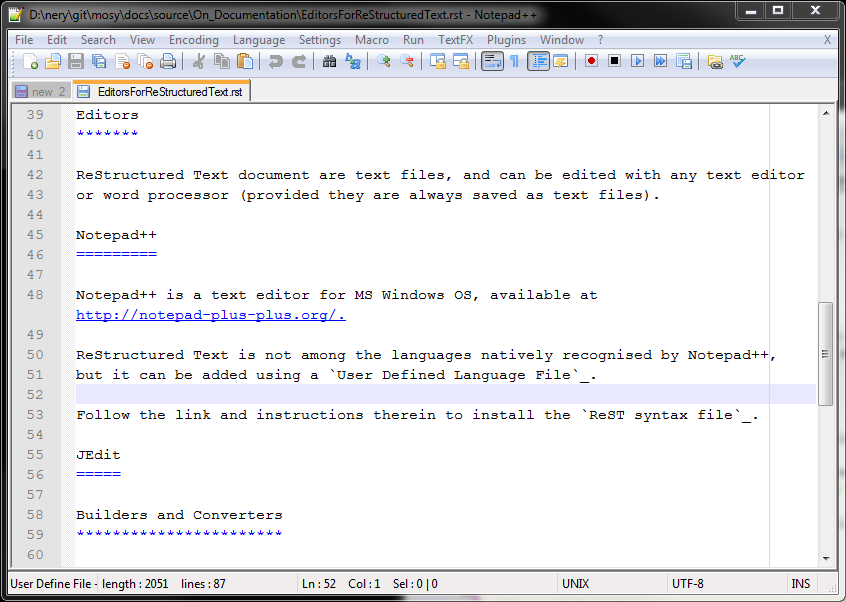Click the 'Ln : 52 Col : 1' status field
The width and height of the screenshot is (846, 602).
341,584
